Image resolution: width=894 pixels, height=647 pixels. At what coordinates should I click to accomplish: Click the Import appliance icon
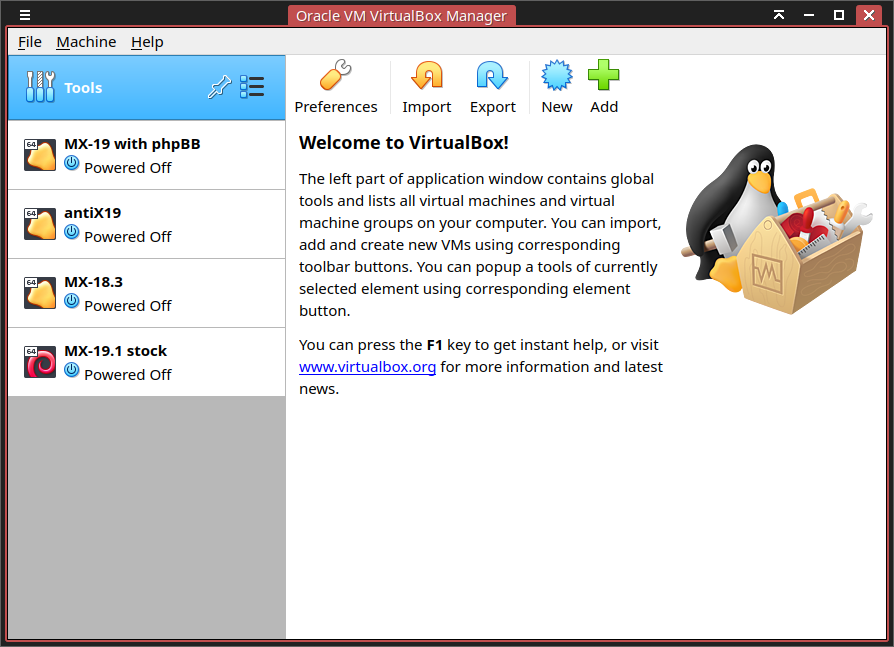coord(426,75)
